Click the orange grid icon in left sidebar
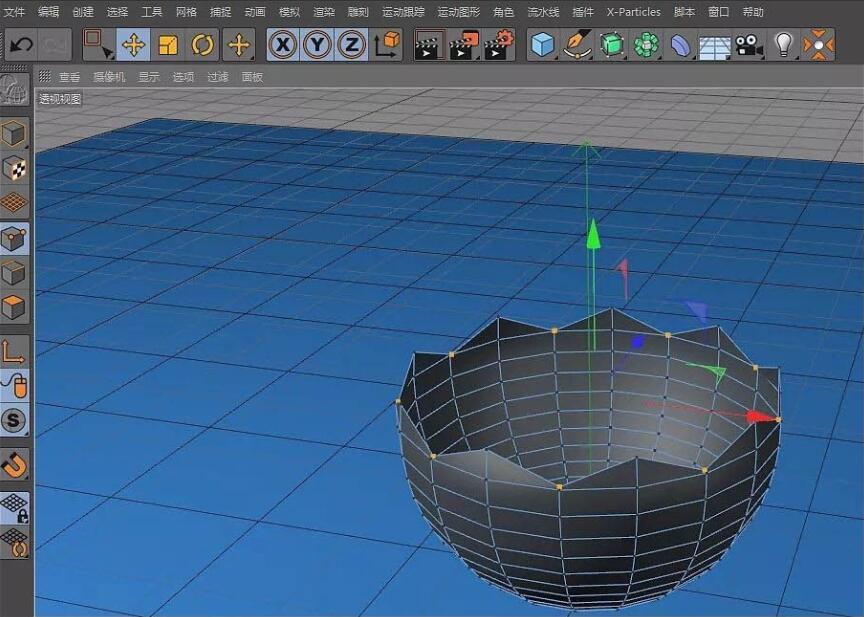Screen dimensions: 864x617 click(14, 202)
